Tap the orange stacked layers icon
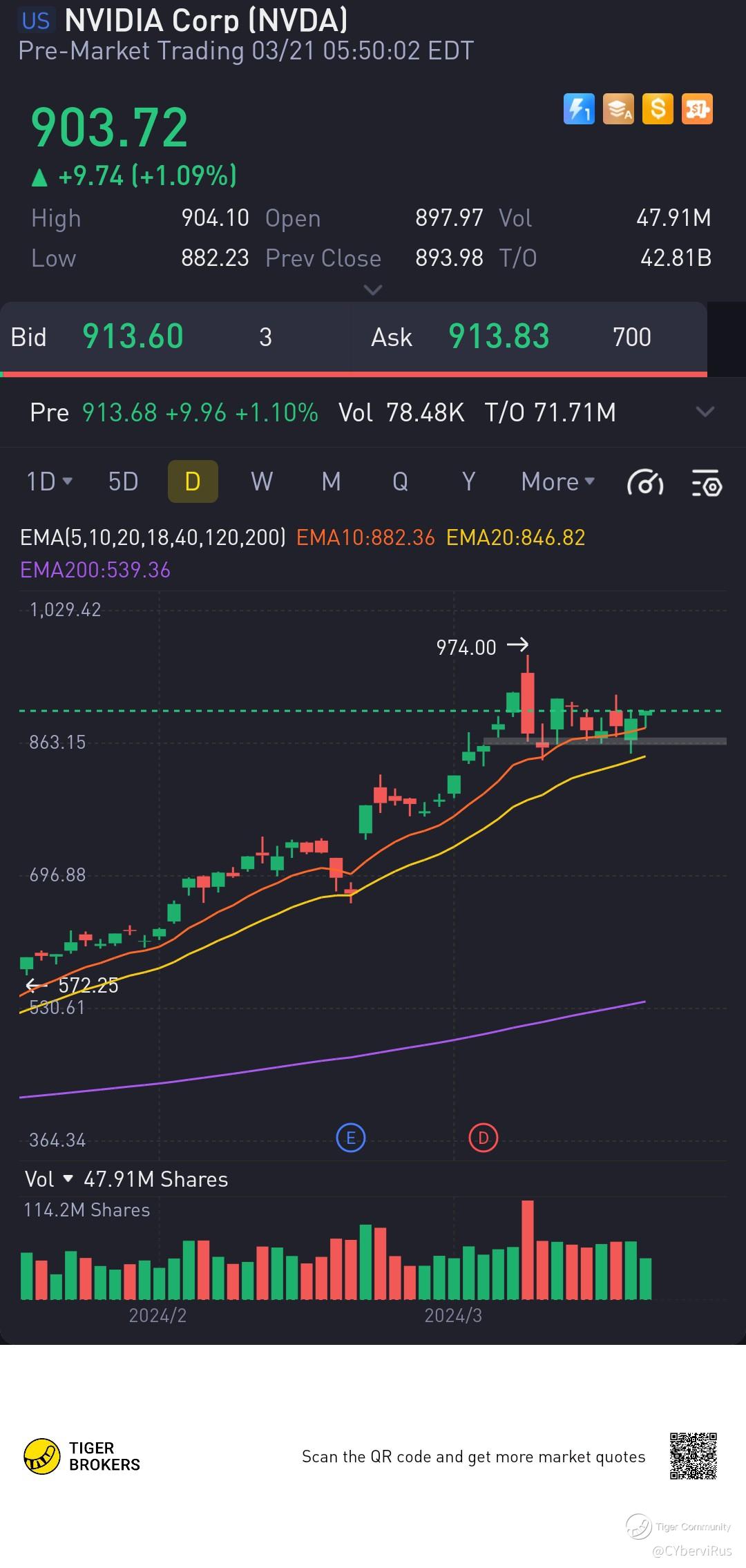 point(618,109)
